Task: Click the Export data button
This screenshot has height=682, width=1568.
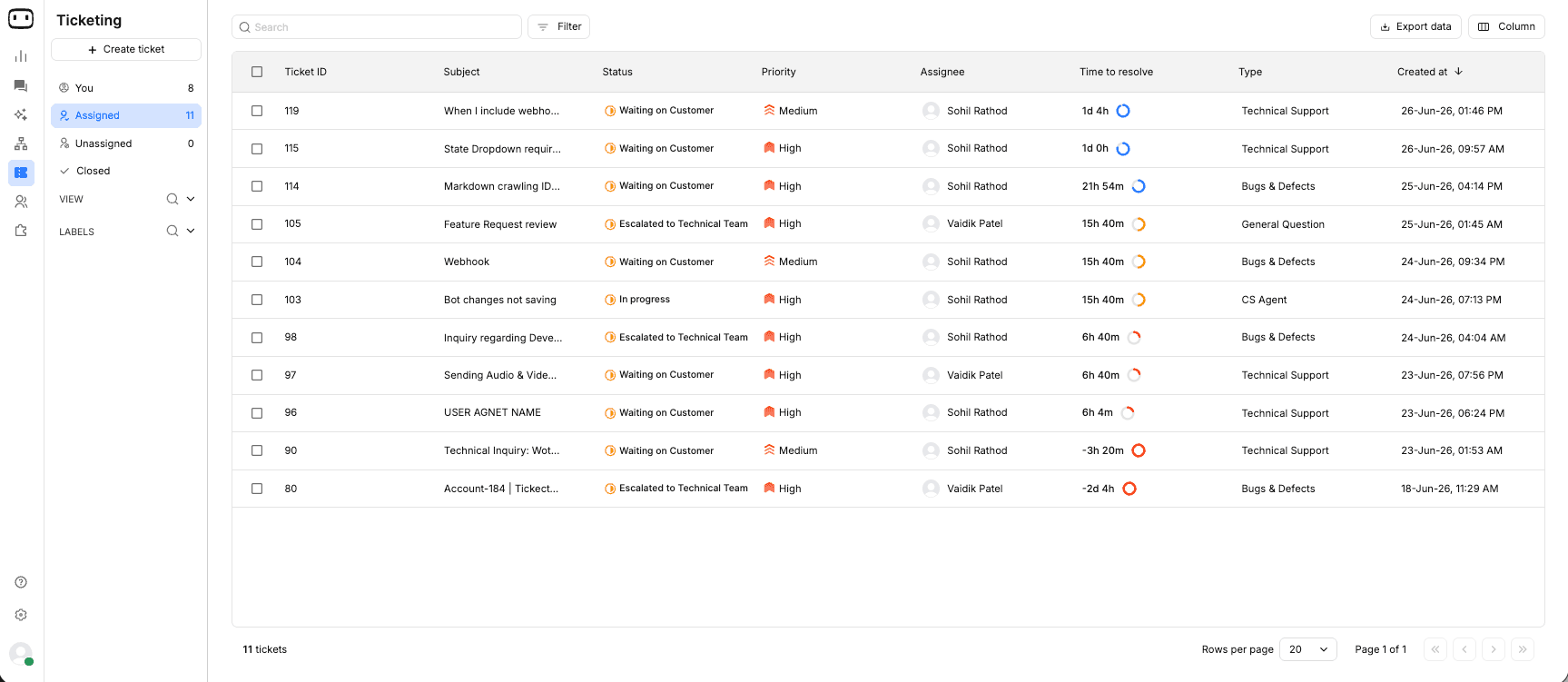Action: coord(1415,26)
